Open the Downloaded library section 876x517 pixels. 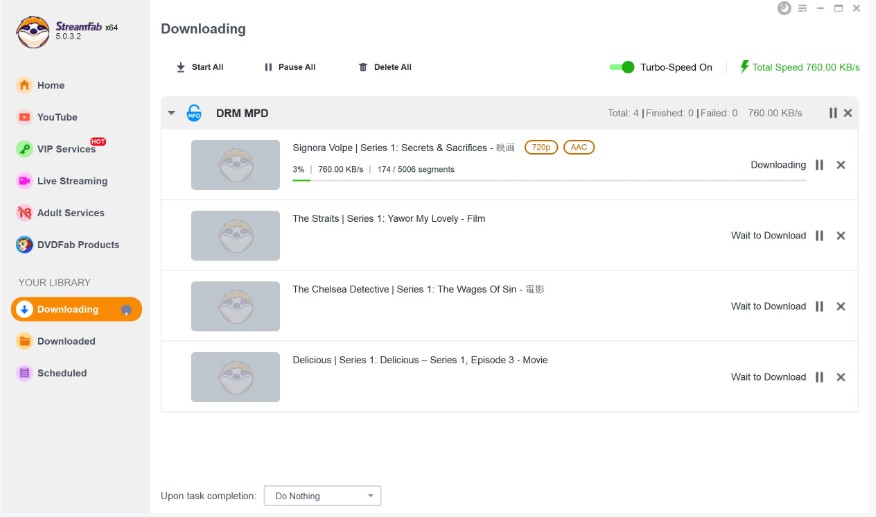[66, 341]
